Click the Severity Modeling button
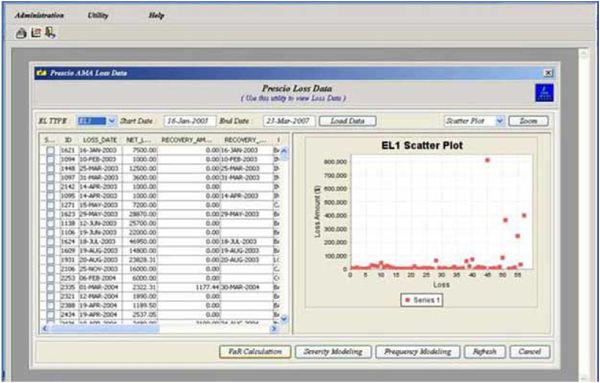The image size is (600, 383). point(333,352)
